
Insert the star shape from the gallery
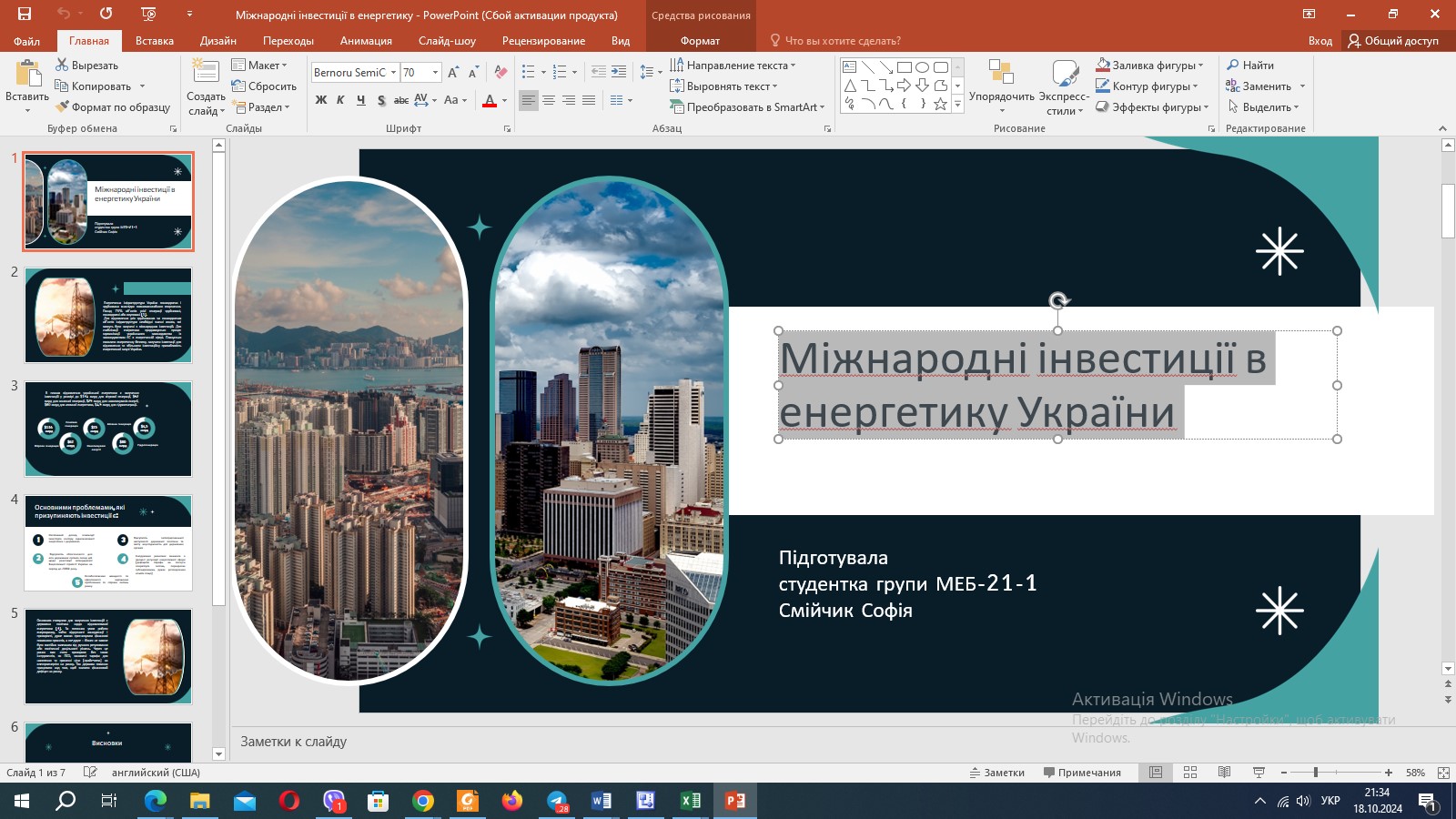point(940,104)
